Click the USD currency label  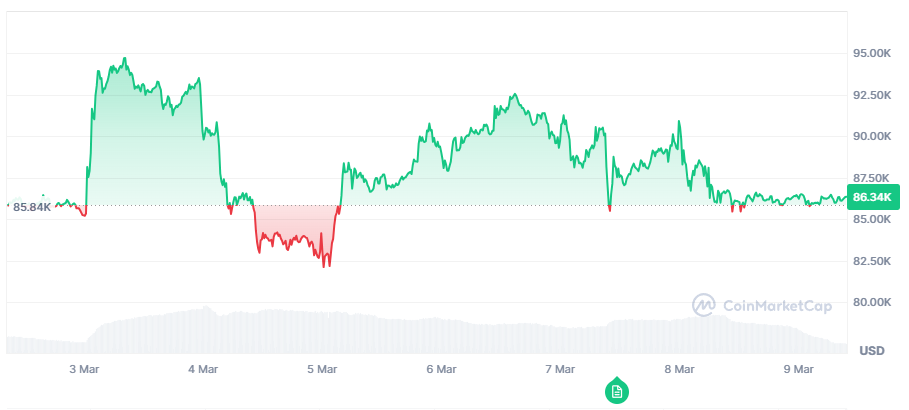[x=872, y=351]
